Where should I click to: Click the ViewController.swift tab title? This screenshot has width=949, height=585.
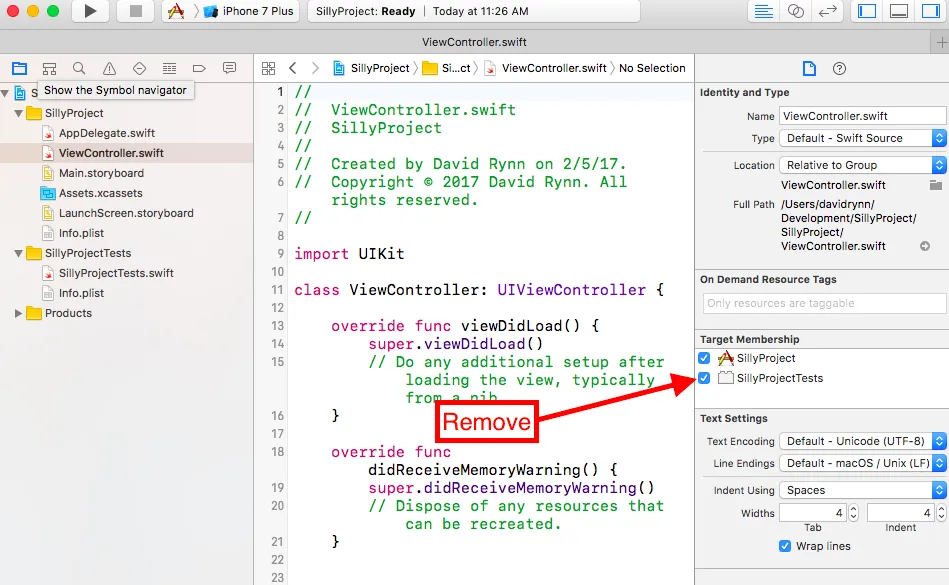pyautogui.click(x=474, y=42)
